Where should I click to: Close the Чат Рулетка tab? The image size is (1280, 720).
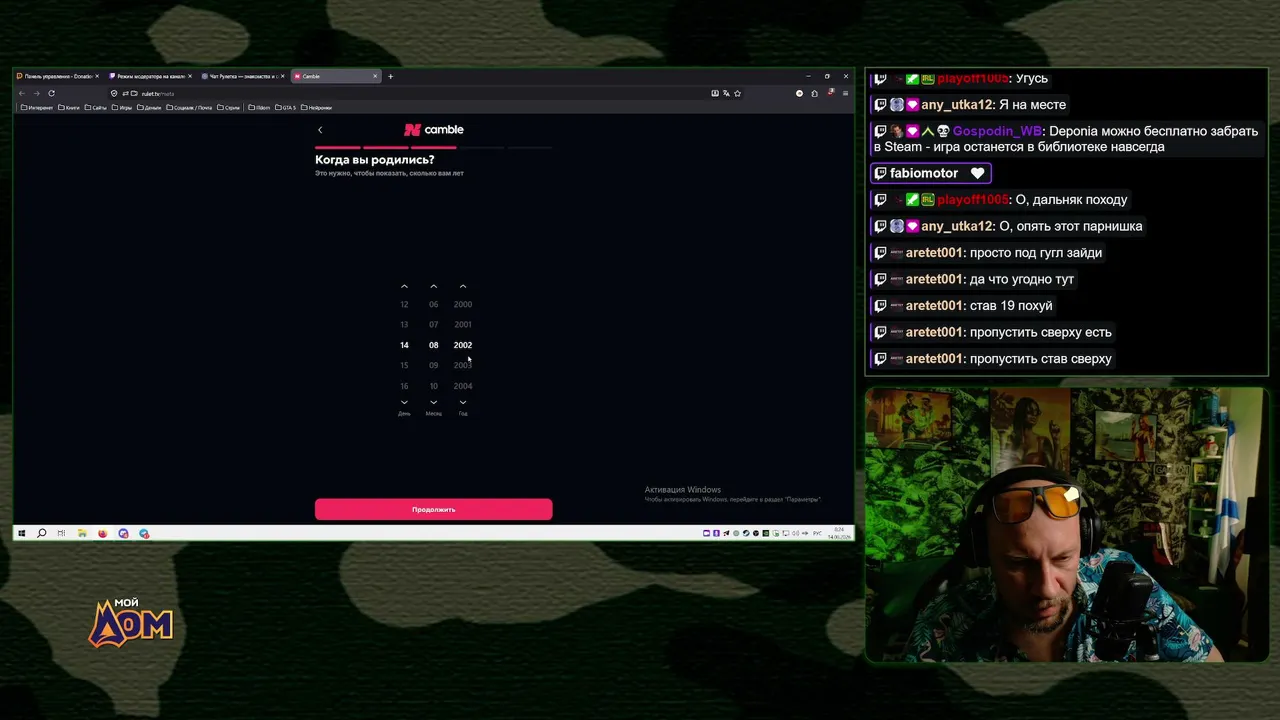[283, 76]
